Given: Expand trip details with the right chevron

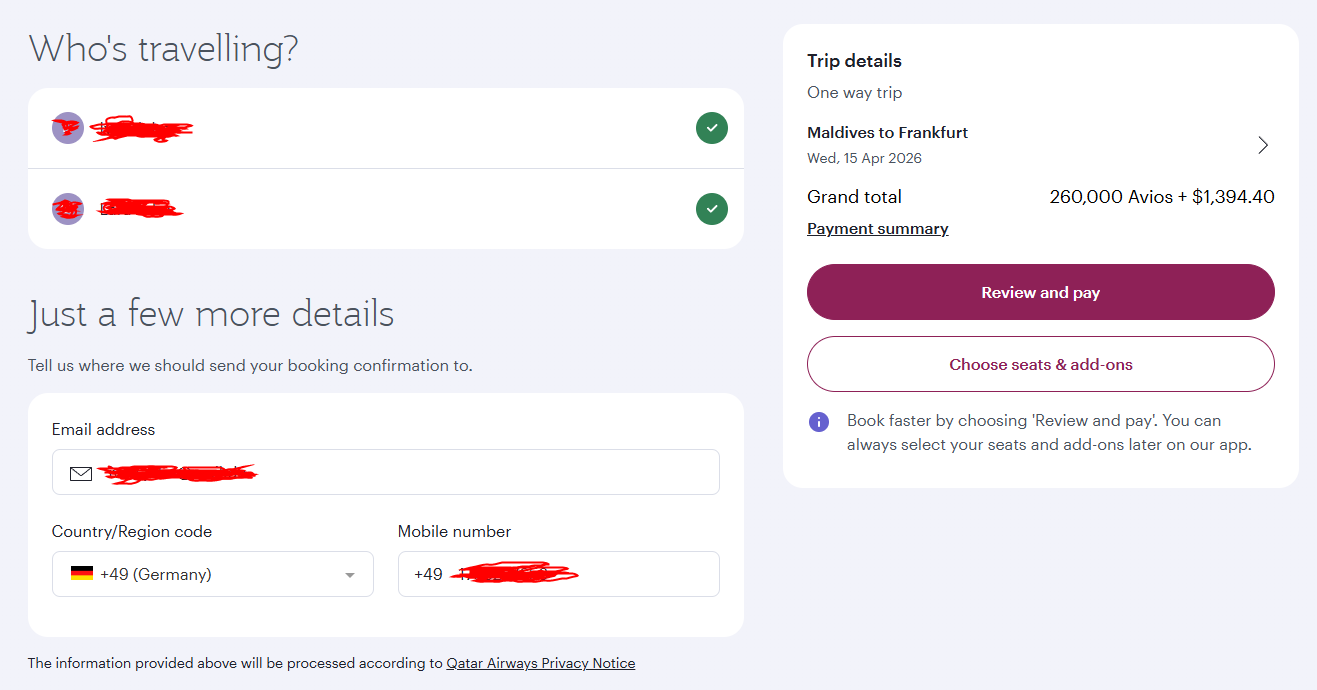Looking at the screenshot, I should (1263, 145).
